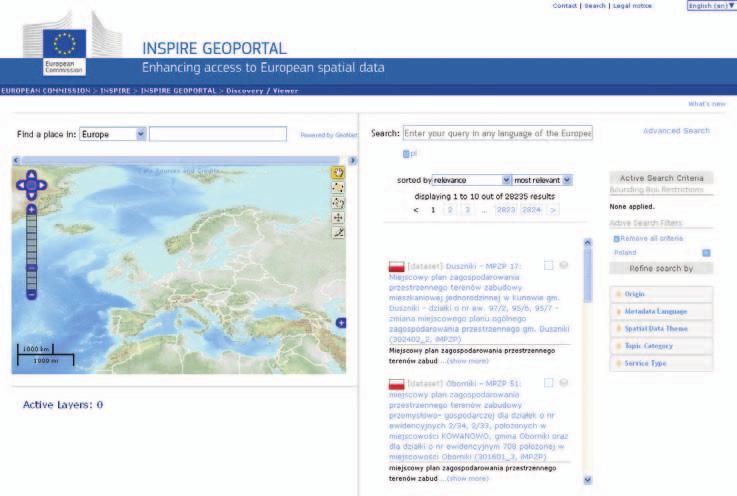Expand the Spatial Data Theme filter
This screenshot has height=496, width=737.
(661, 329)
